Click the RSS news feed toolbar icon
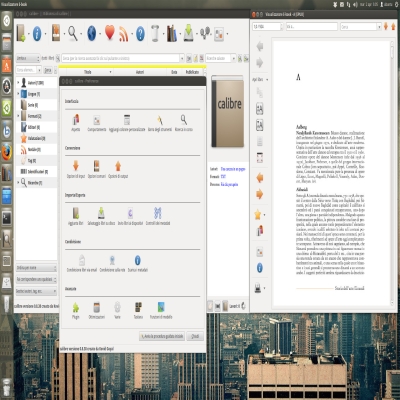The width and height of the screenshot is (400, 400). point(124,34)
